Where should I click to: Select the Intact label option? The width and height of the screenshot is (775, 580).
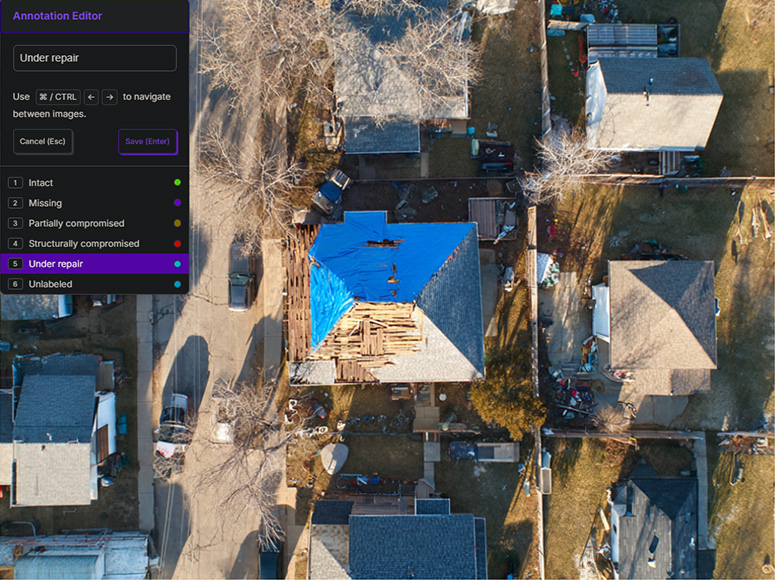41,183
